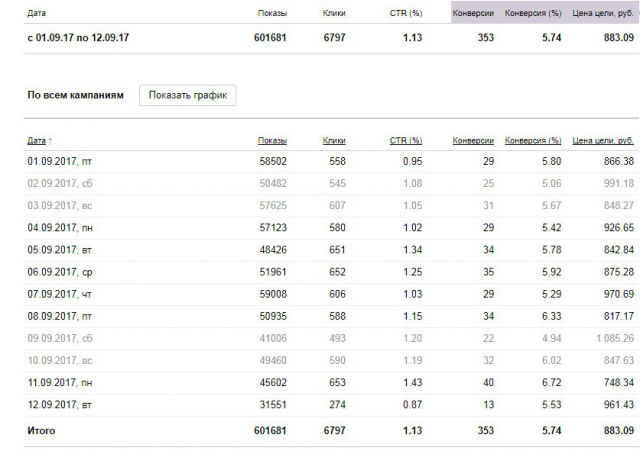The width and height of the screenshot is (640, 454).
Task: Click the По всем кампаниям heading
Action: tap(76, 95)
